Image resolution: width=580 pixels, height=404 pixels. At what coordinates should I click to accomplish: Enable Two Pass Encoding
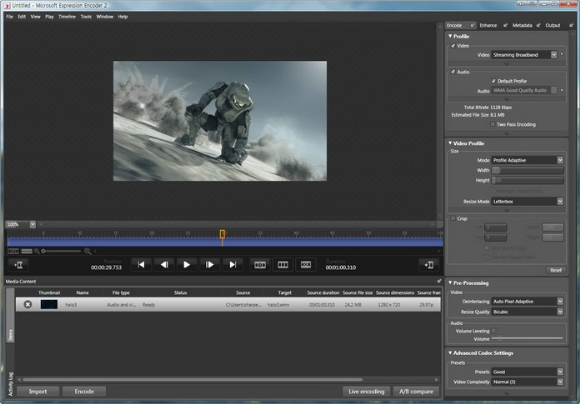point(492,124)
